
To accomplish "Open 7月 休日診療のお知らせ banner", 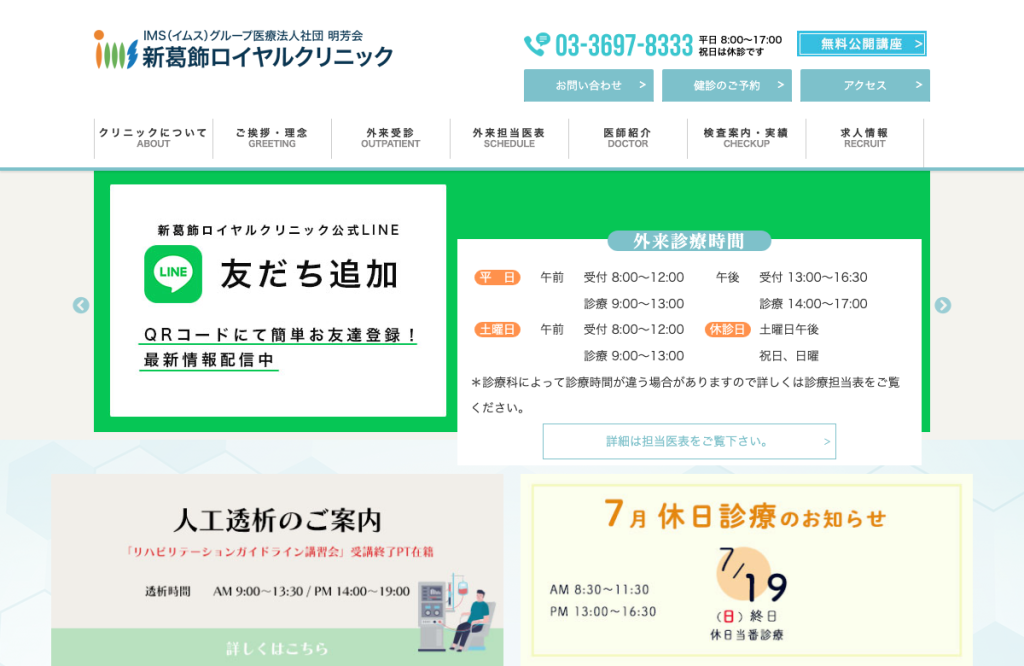I will 746,570.
